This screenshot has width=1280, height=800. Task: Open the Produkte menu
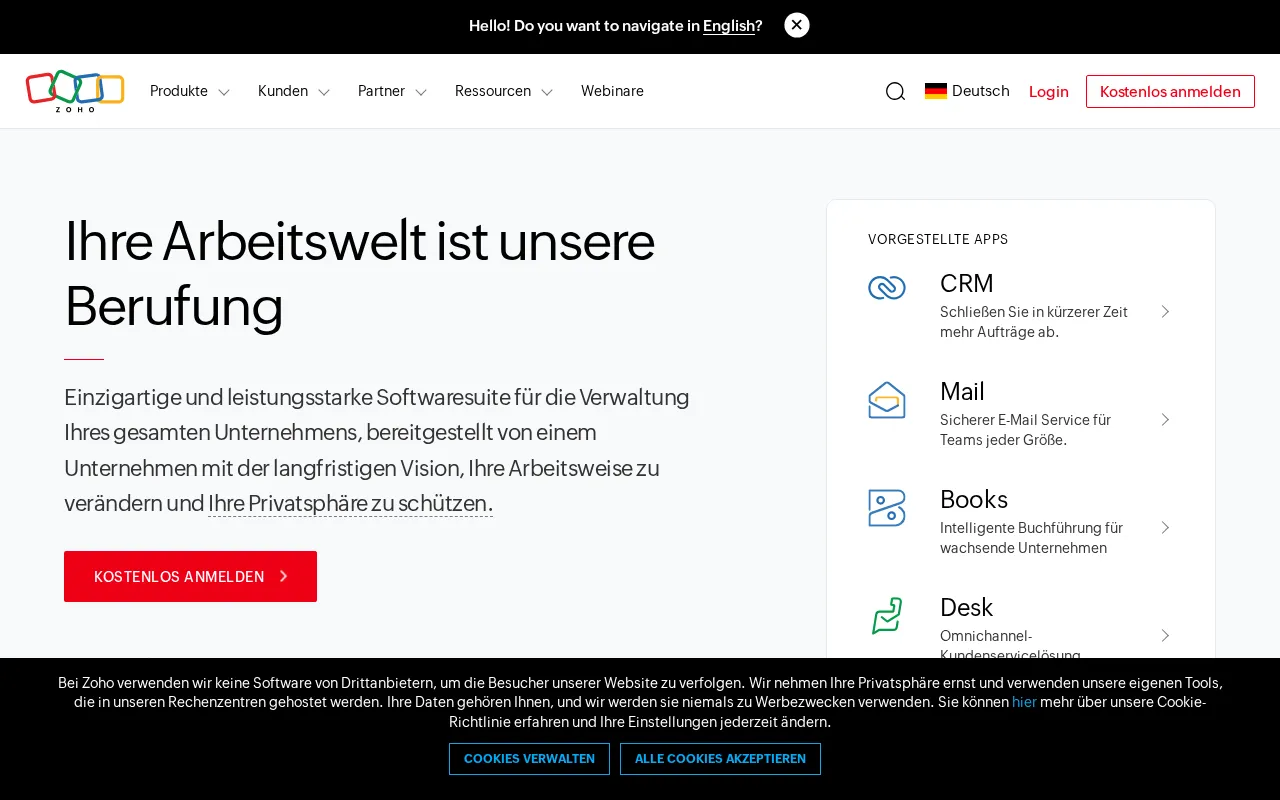[179, 91]
